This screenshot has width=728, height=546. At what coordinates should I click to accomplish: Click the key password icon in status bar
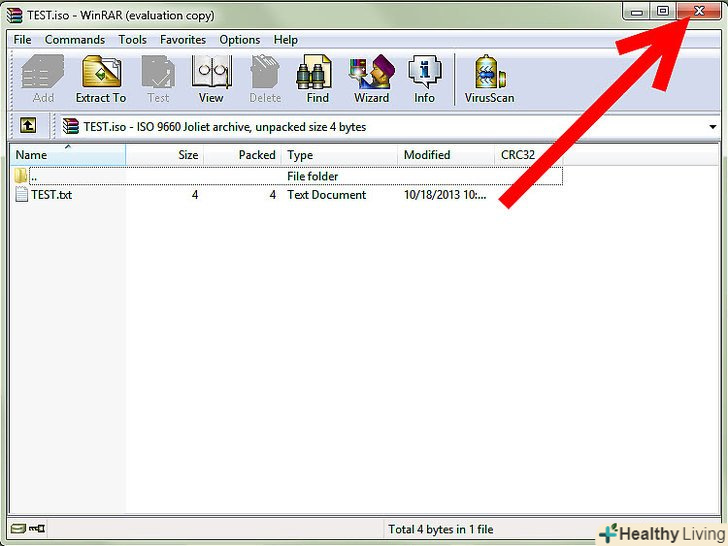pyautogui.click(x=37, y=528)
